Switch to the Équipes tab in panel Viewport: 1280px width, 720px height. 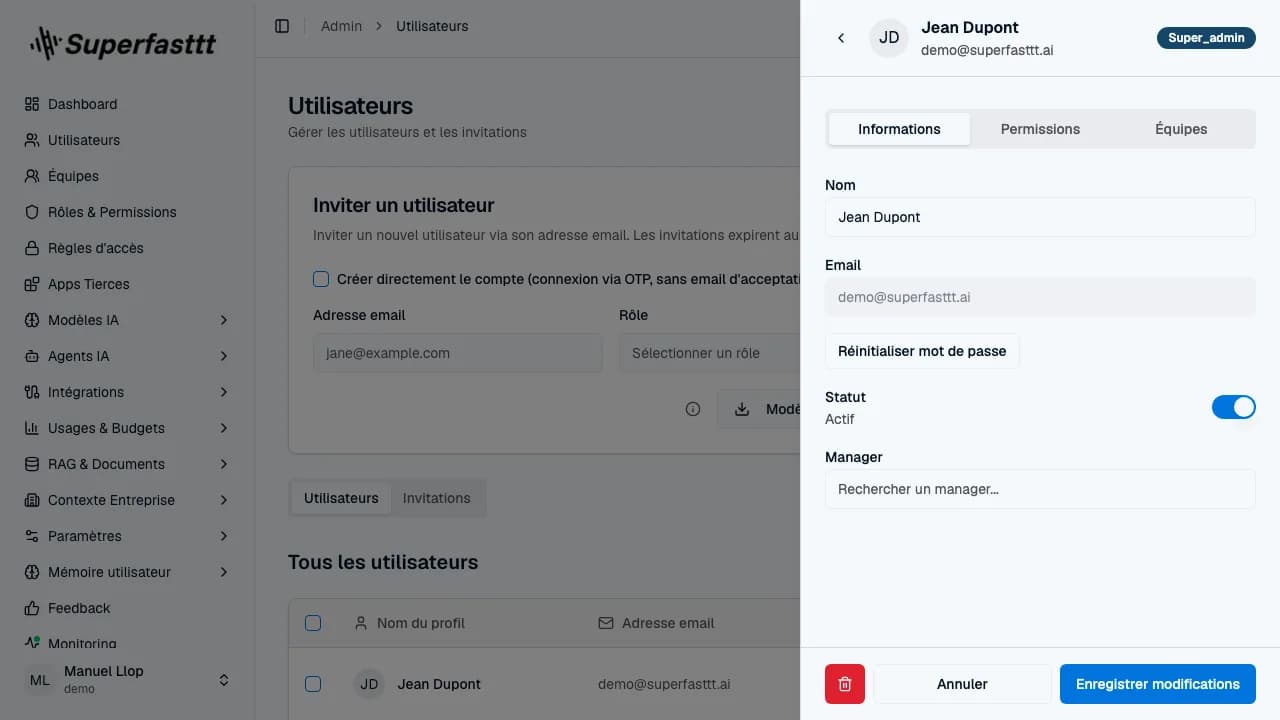point(1181,129)
